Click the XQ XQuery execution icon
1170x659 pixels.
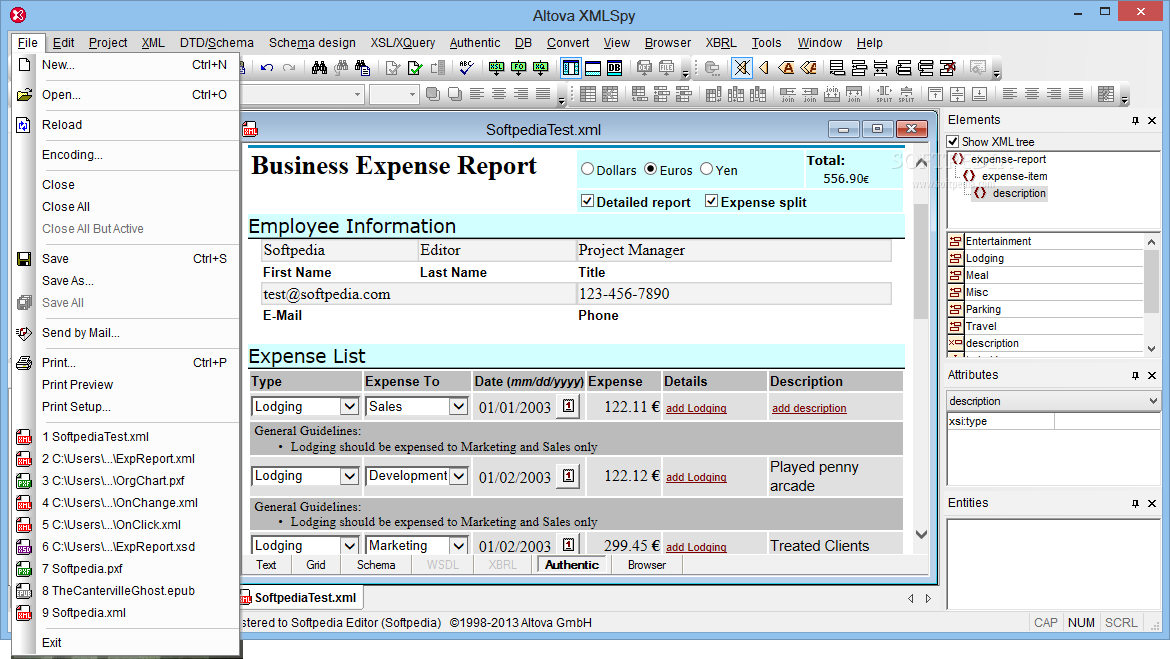point(541,68)
